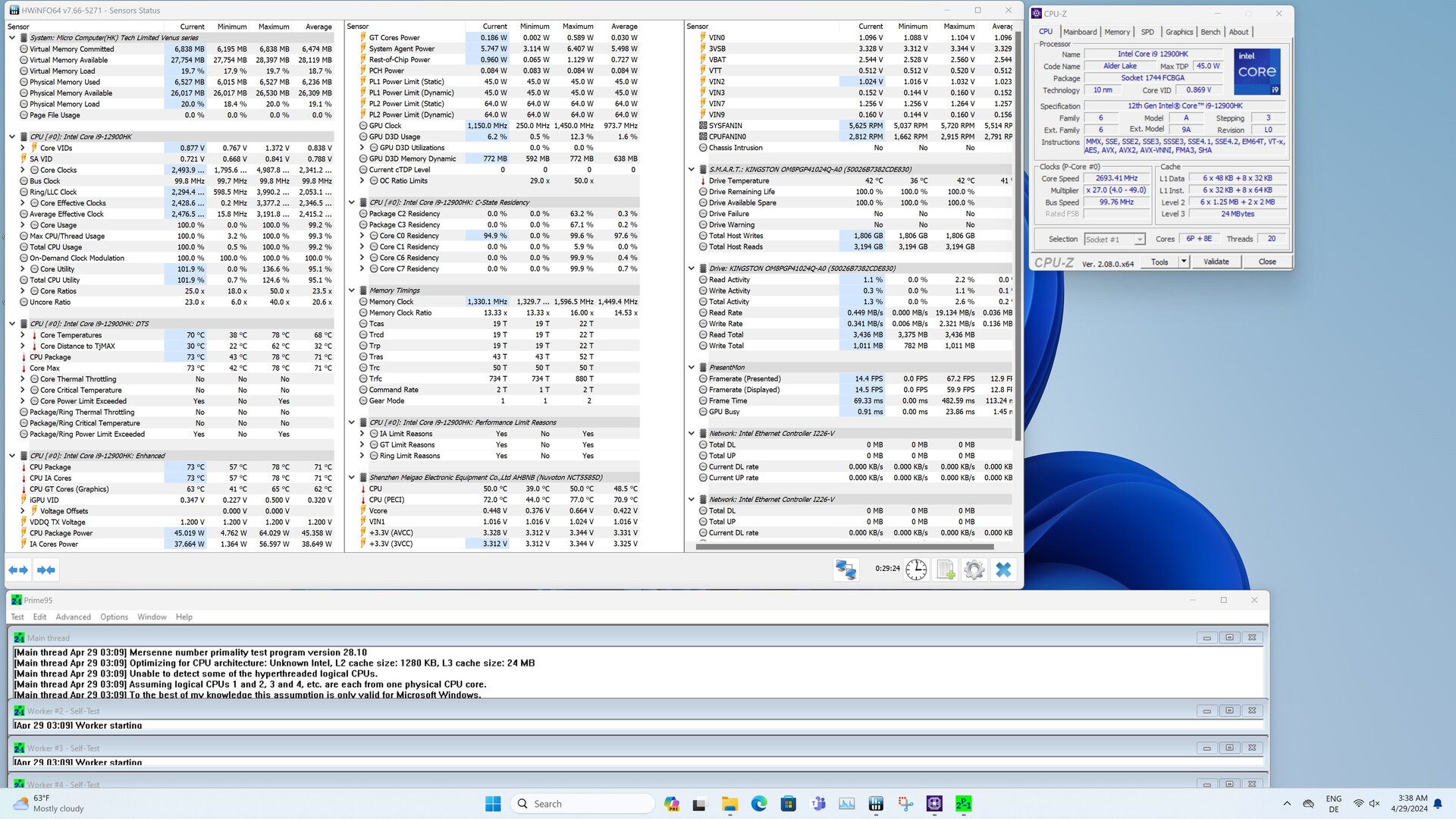Open the Advanced menu in Prime95
This screenshot has width=1456, height=819.
(x=73, y=617)
